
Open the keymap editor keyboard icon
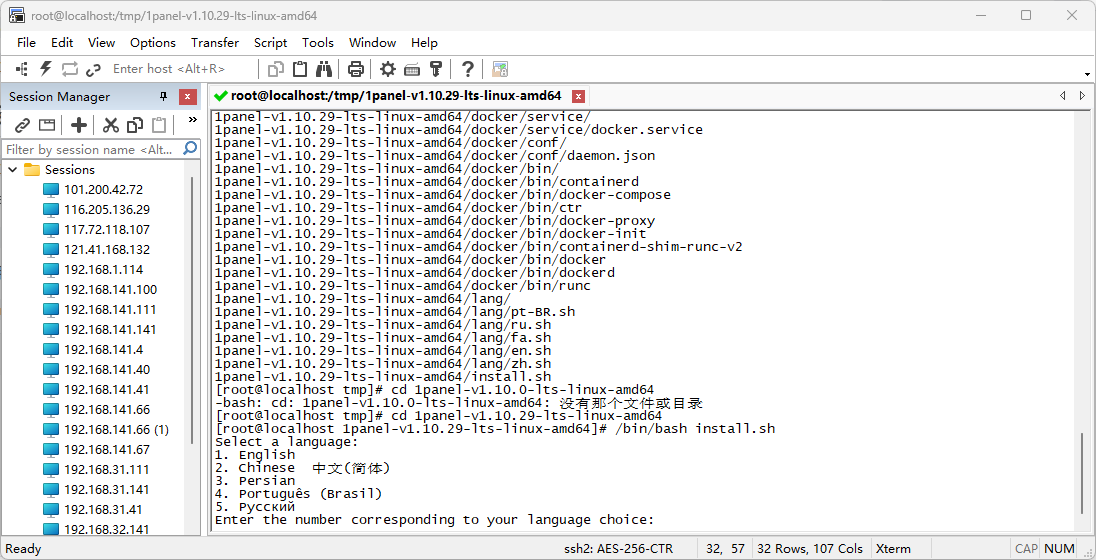[412, 69]
